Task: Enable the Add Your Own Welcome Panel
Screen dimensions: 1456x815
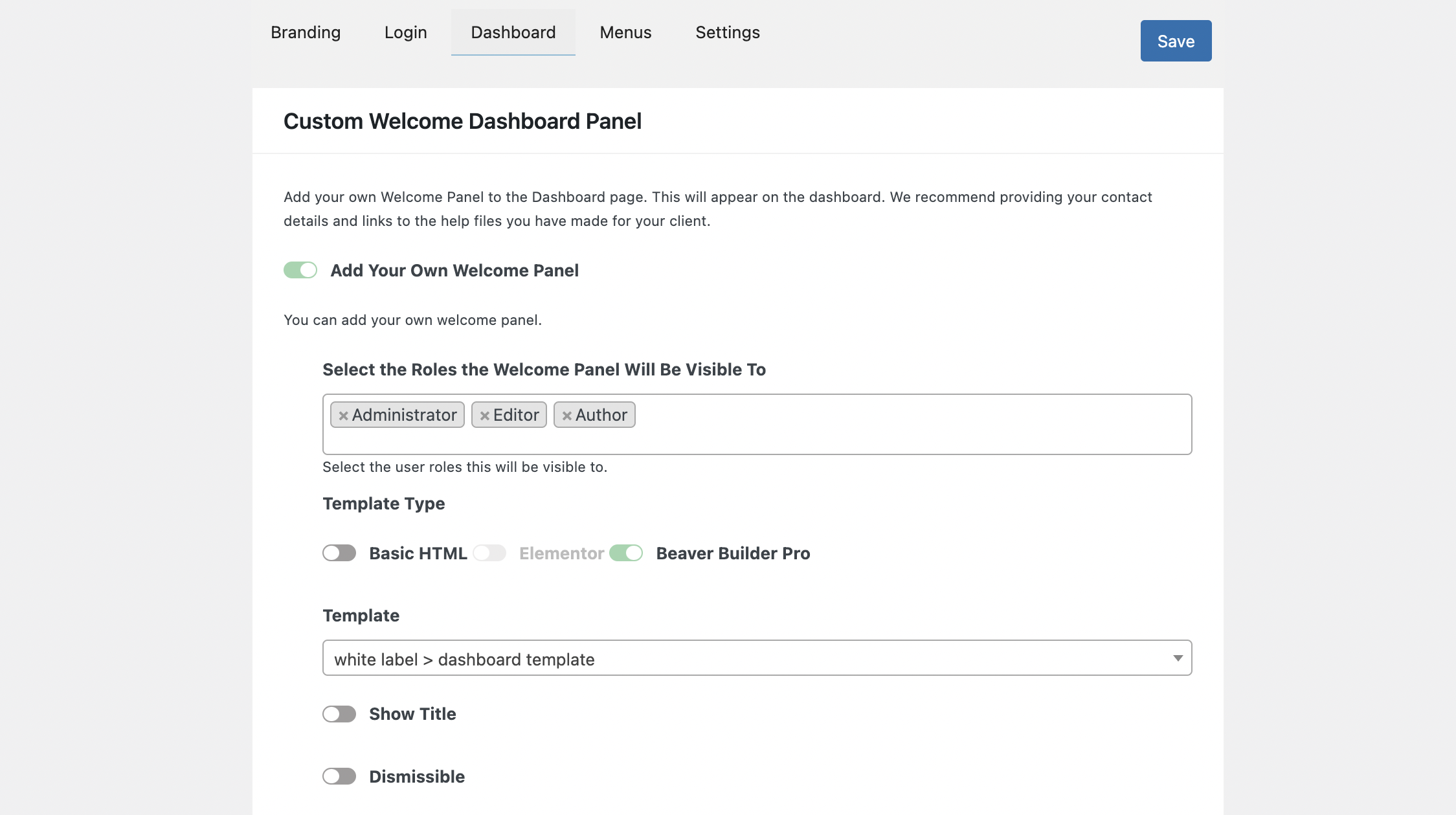Action: tap(300, 270)
